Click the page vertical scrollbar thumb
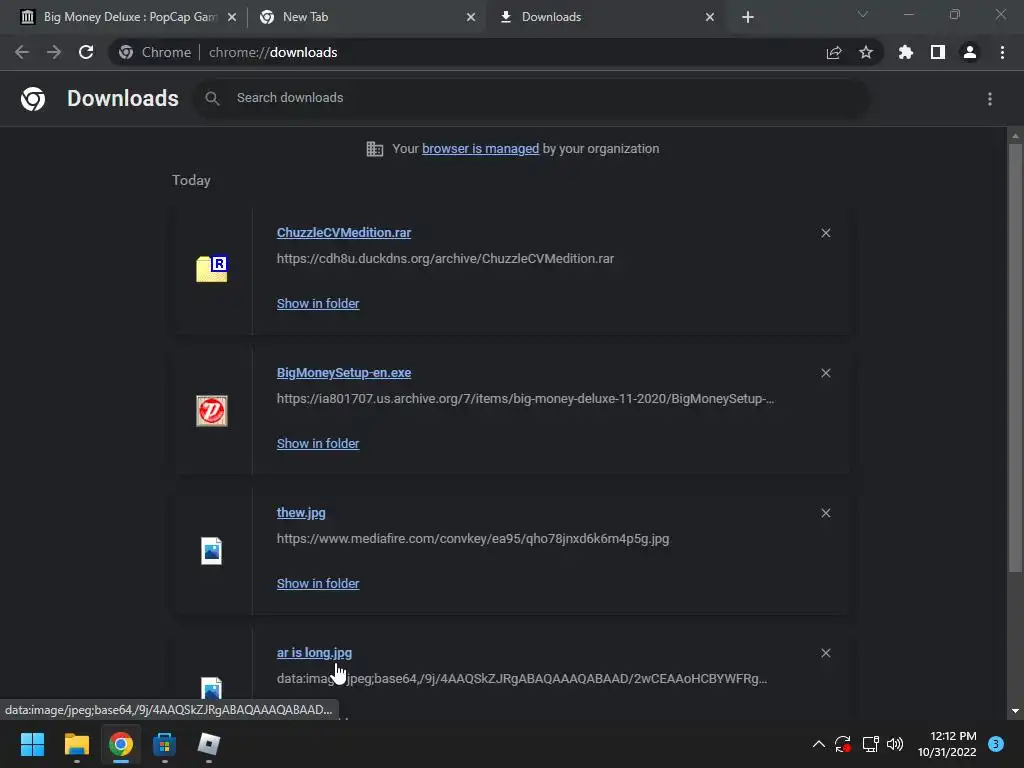This screenshot has width=1024, height=768. [1015, 358]
